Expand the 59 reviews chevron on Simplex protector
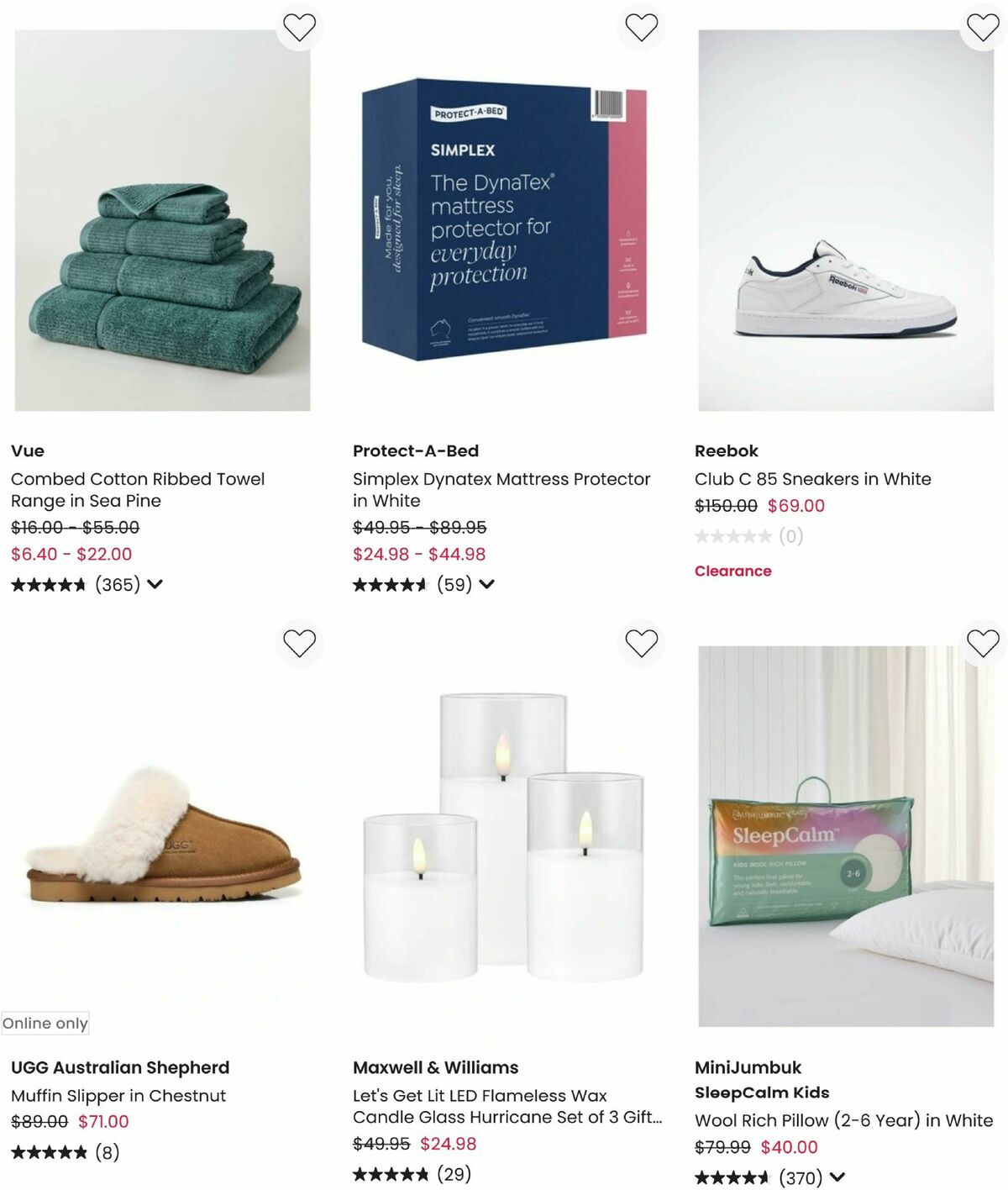 [487, 584]
